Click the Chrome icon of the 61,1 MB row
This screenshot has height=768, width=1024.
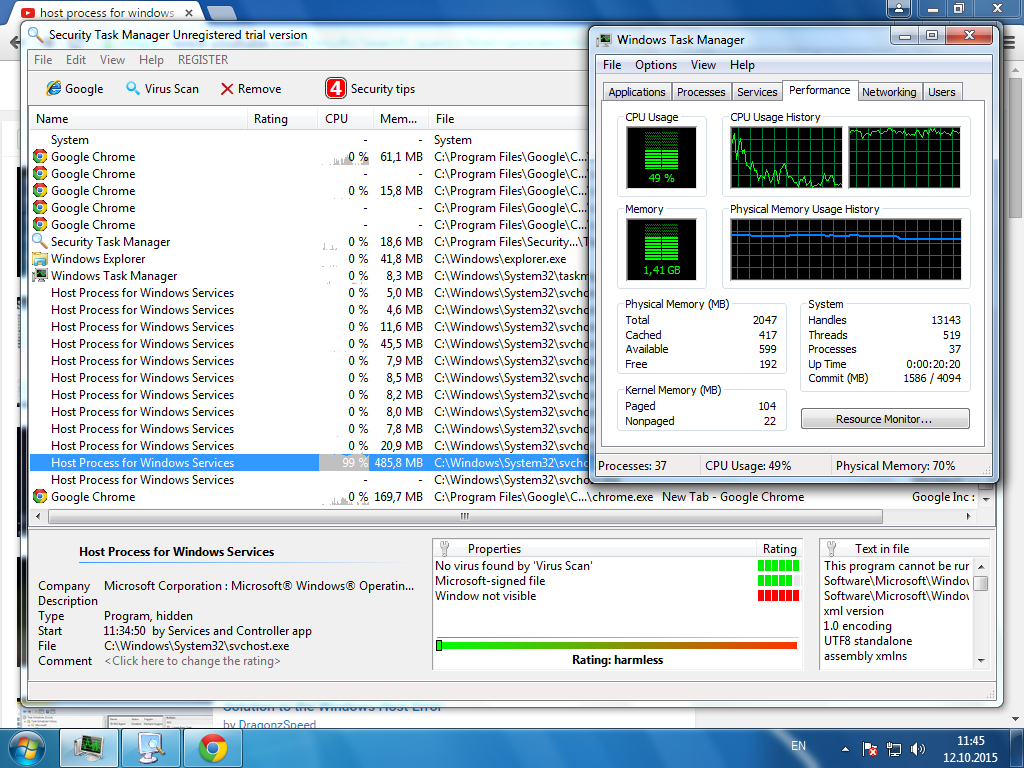click(x=40, y=157)
